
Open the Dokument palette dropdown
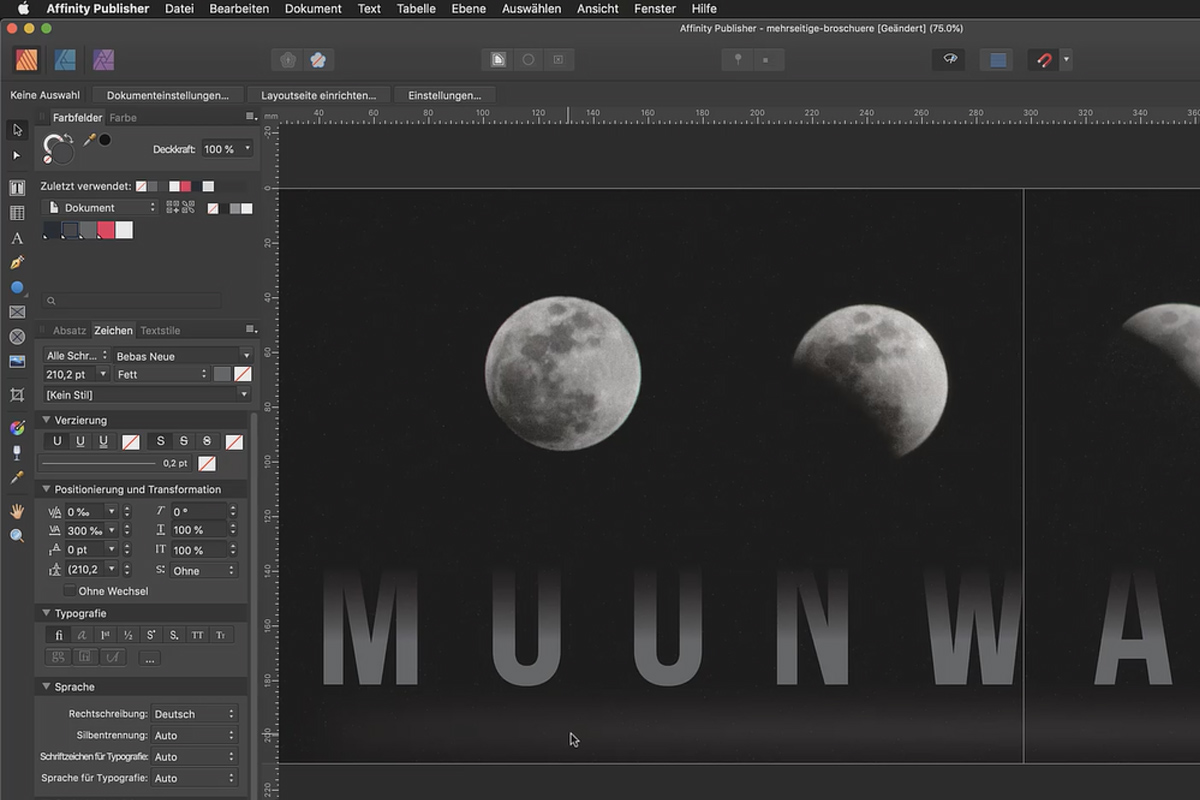pyautogui.click(x=100, y=208)
